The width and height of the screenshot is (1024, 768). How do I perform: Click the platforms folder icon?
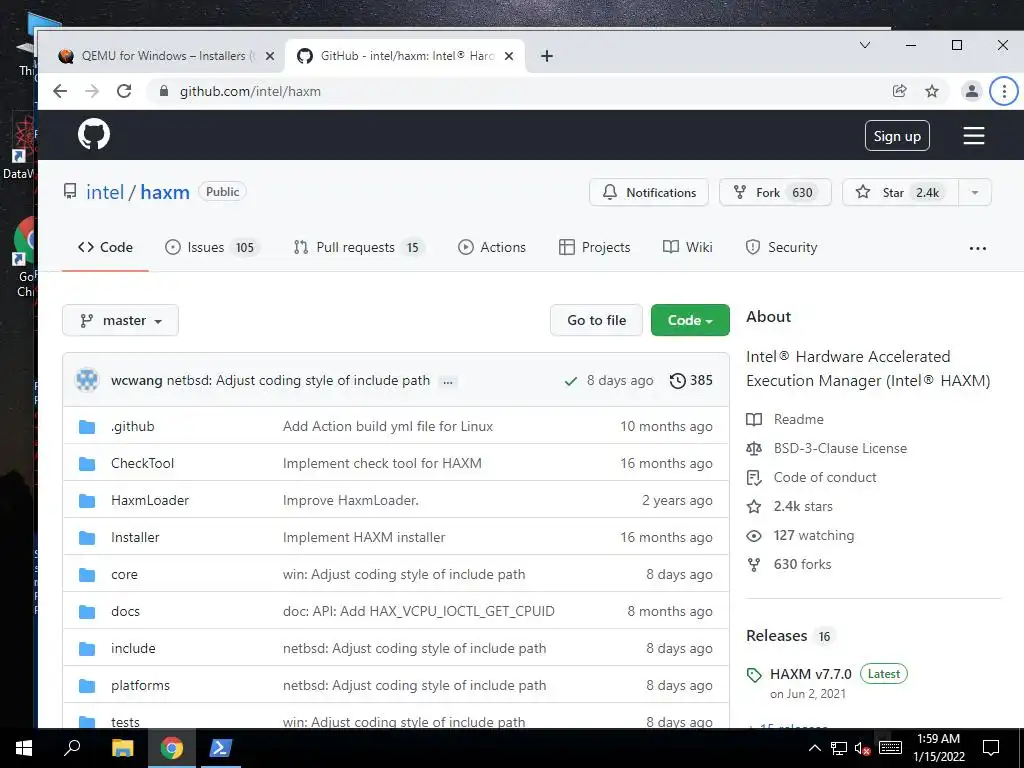tap(87, 686)
